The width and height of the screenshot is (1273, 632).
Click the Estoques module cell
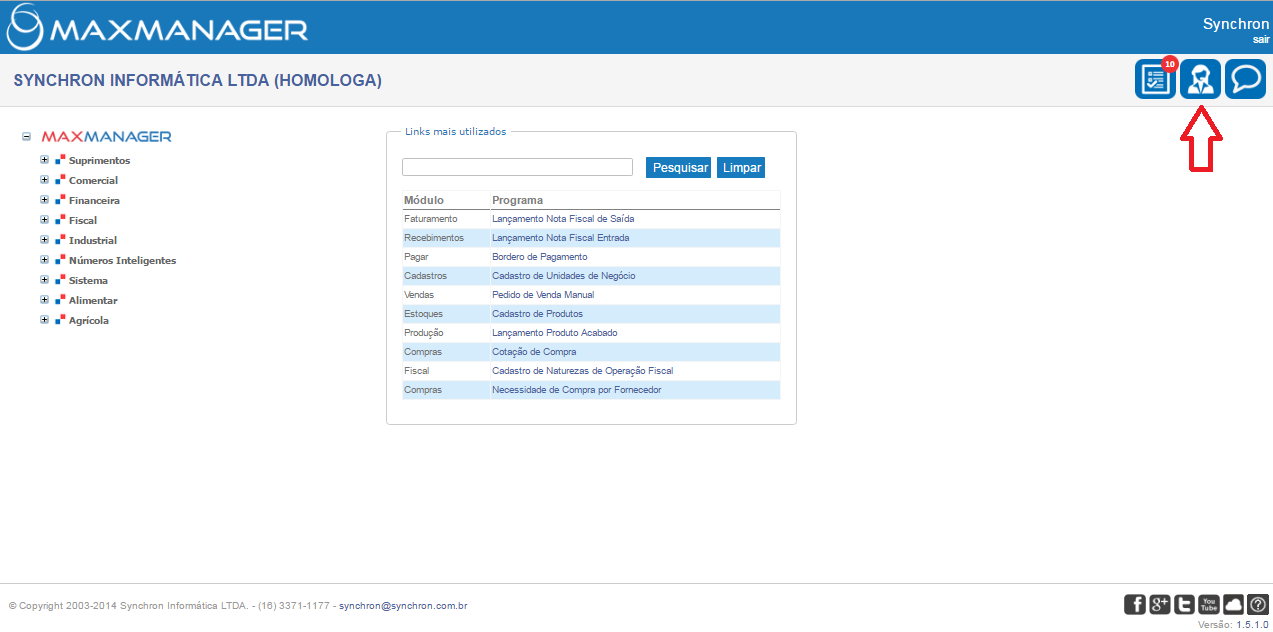tap(424, 314)
